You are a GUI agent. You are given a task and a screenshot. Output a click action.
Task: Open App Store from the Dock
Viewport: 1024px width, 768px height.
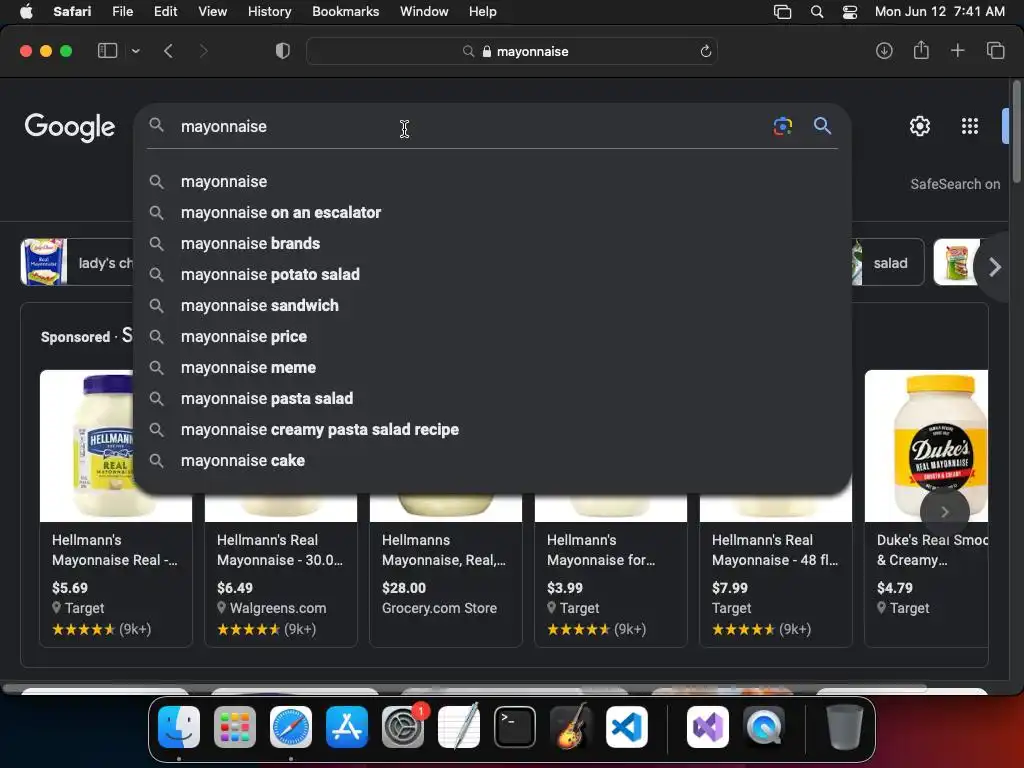pyautogui.click(x=347, y=727)
